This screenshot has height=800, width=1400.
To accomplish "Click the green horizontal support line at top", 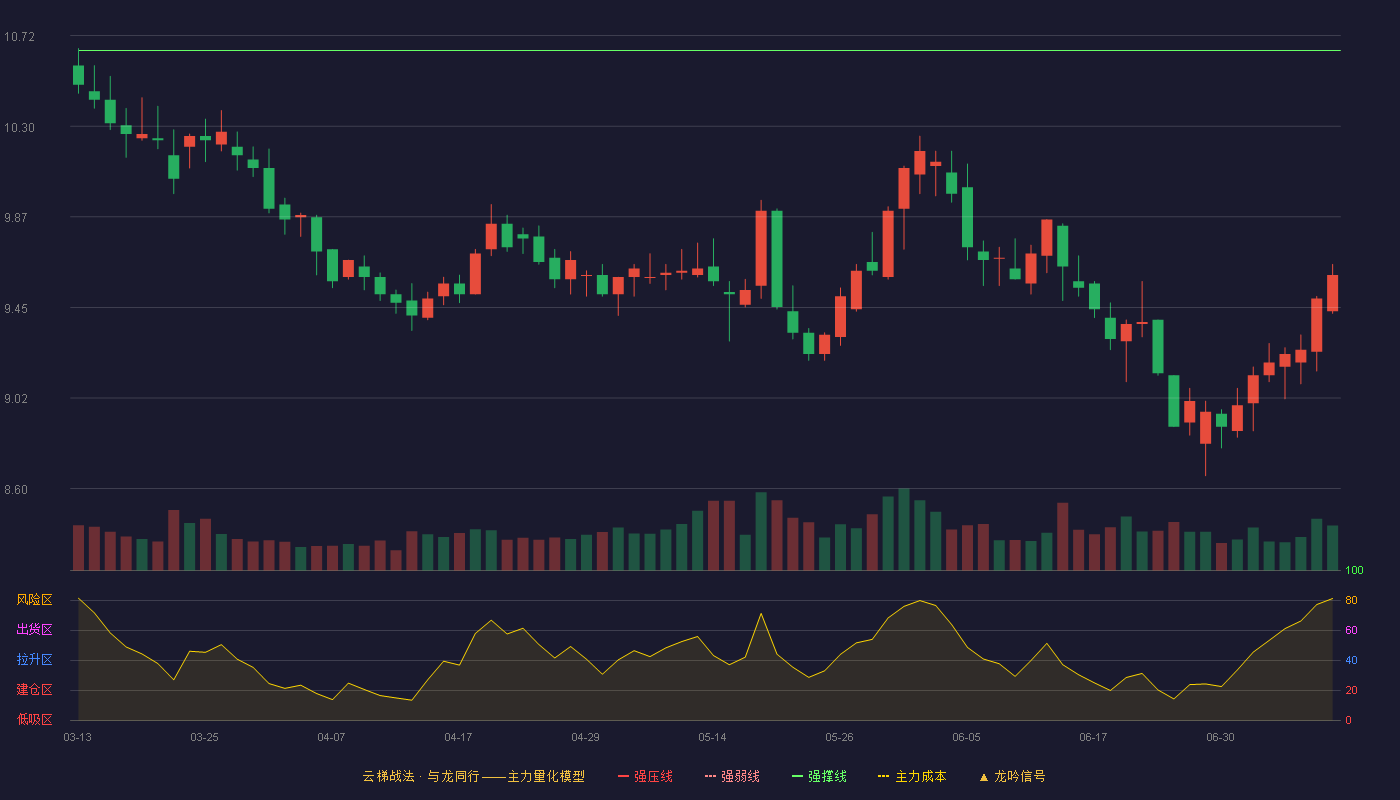I will tap(709, 50).
